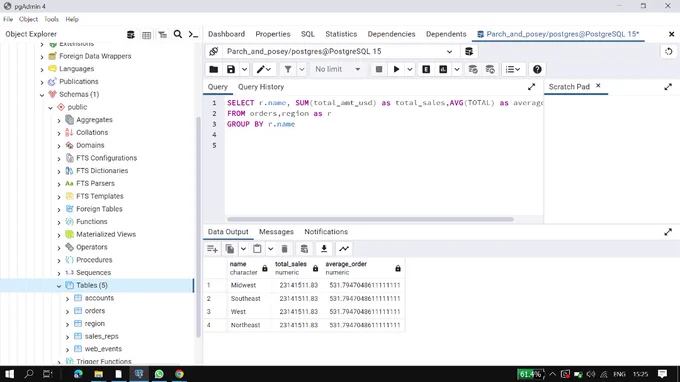The width and height of the screenshot is (680, 382).
Task: Open the explain options dropdown arrow
Action: 456,69
